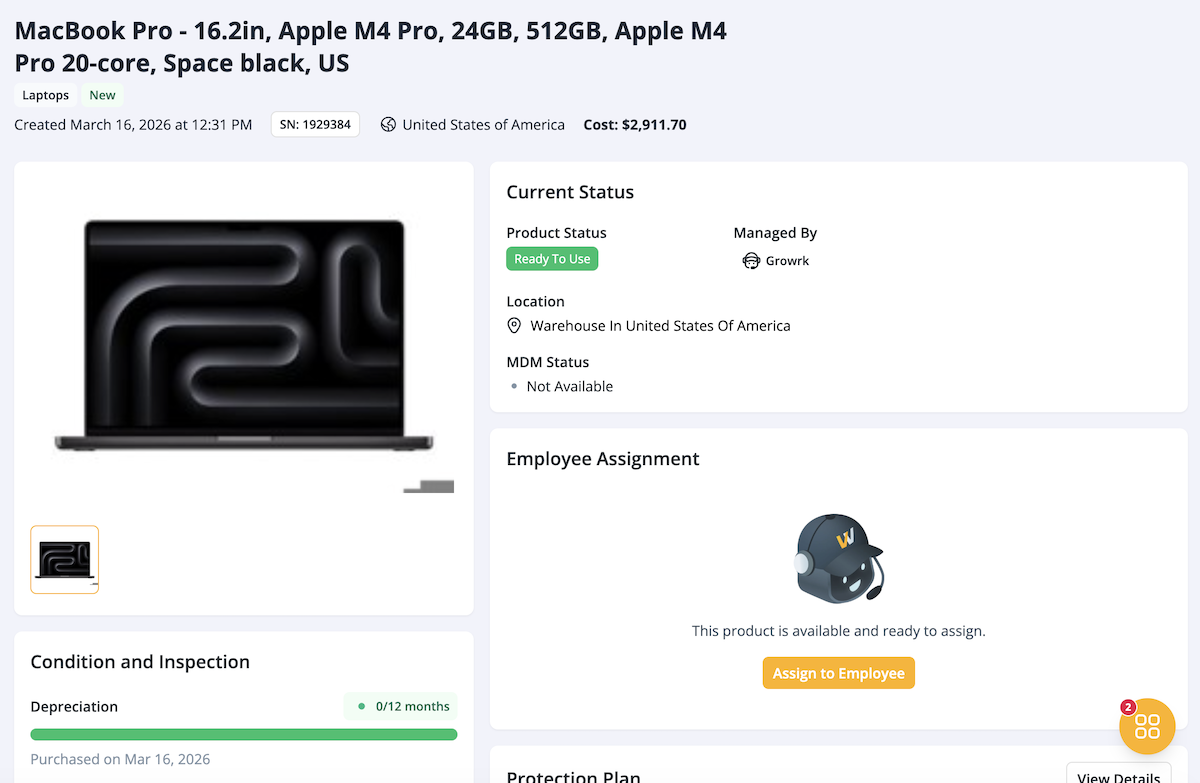
Task: Open the floating widget button with red badge
Action: click(x=1147, y=726)
